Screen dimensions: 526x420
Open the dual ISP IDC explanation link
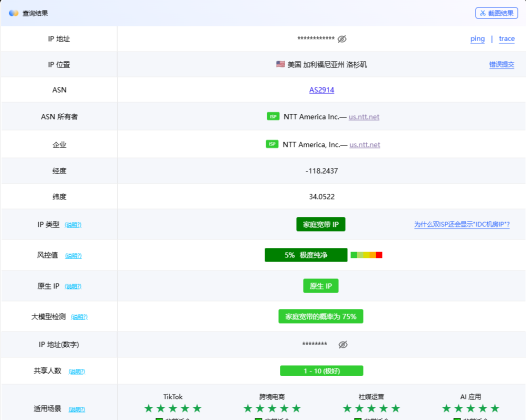tap(462, 224)
